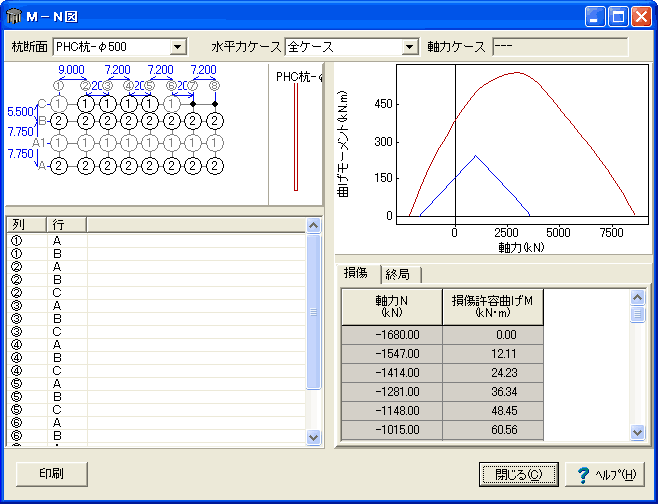Image resolution: width=658 pixels, height=504 pixels.
Task: Click pile list scrollbar down arrow
Action: (313, 437)
